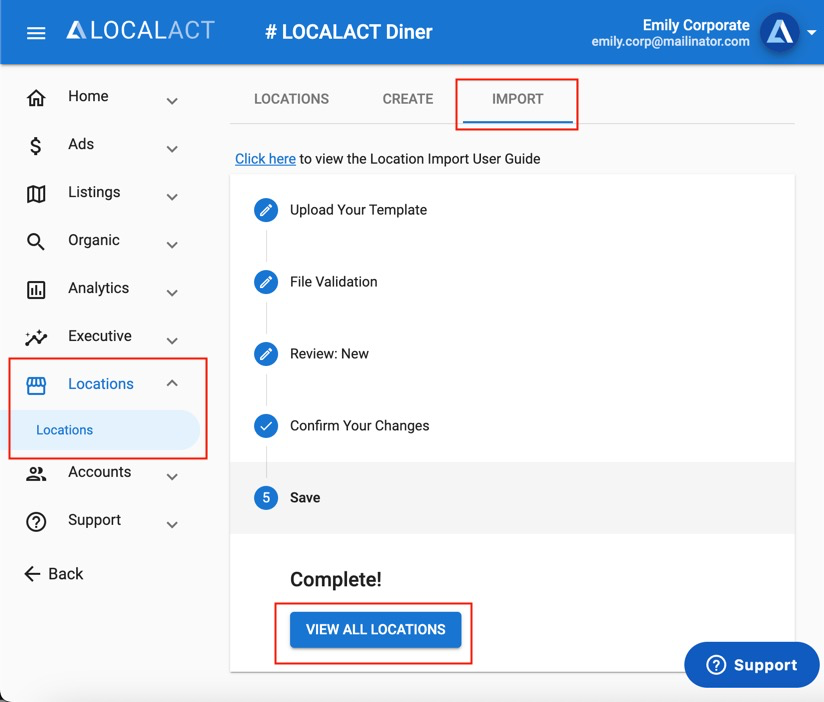Expand the Support menu chevron

click(x=172, y=524)
